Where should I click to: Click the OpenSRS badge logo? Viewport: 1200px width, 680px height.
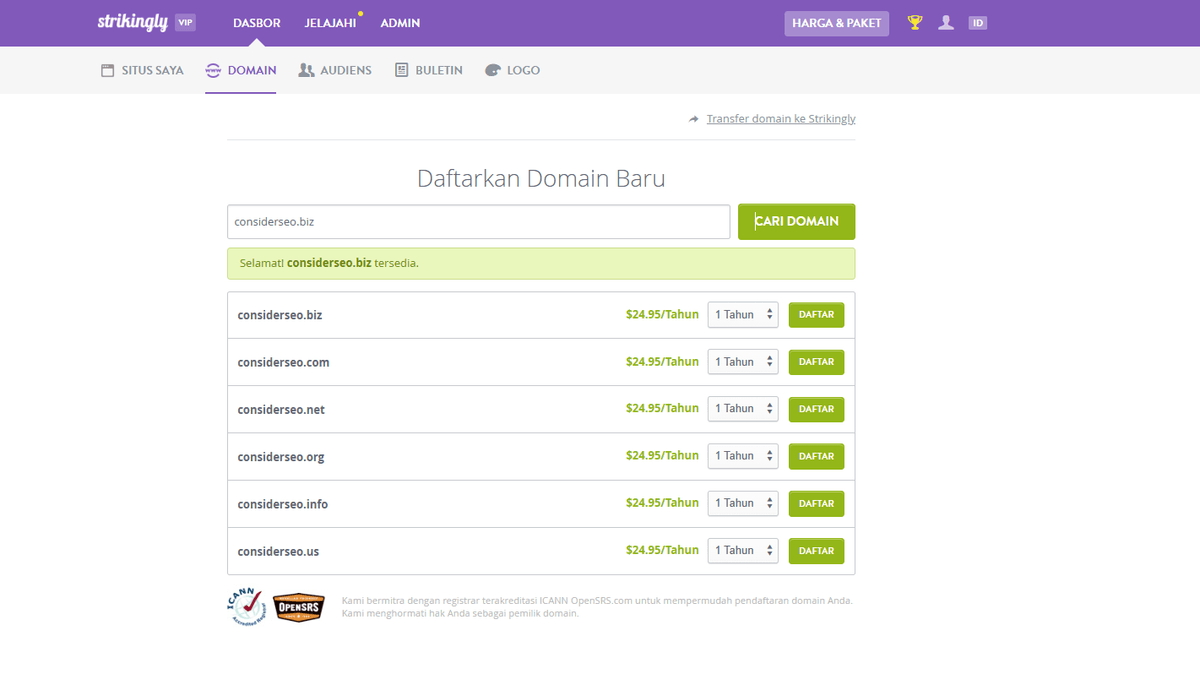[298, 606]
